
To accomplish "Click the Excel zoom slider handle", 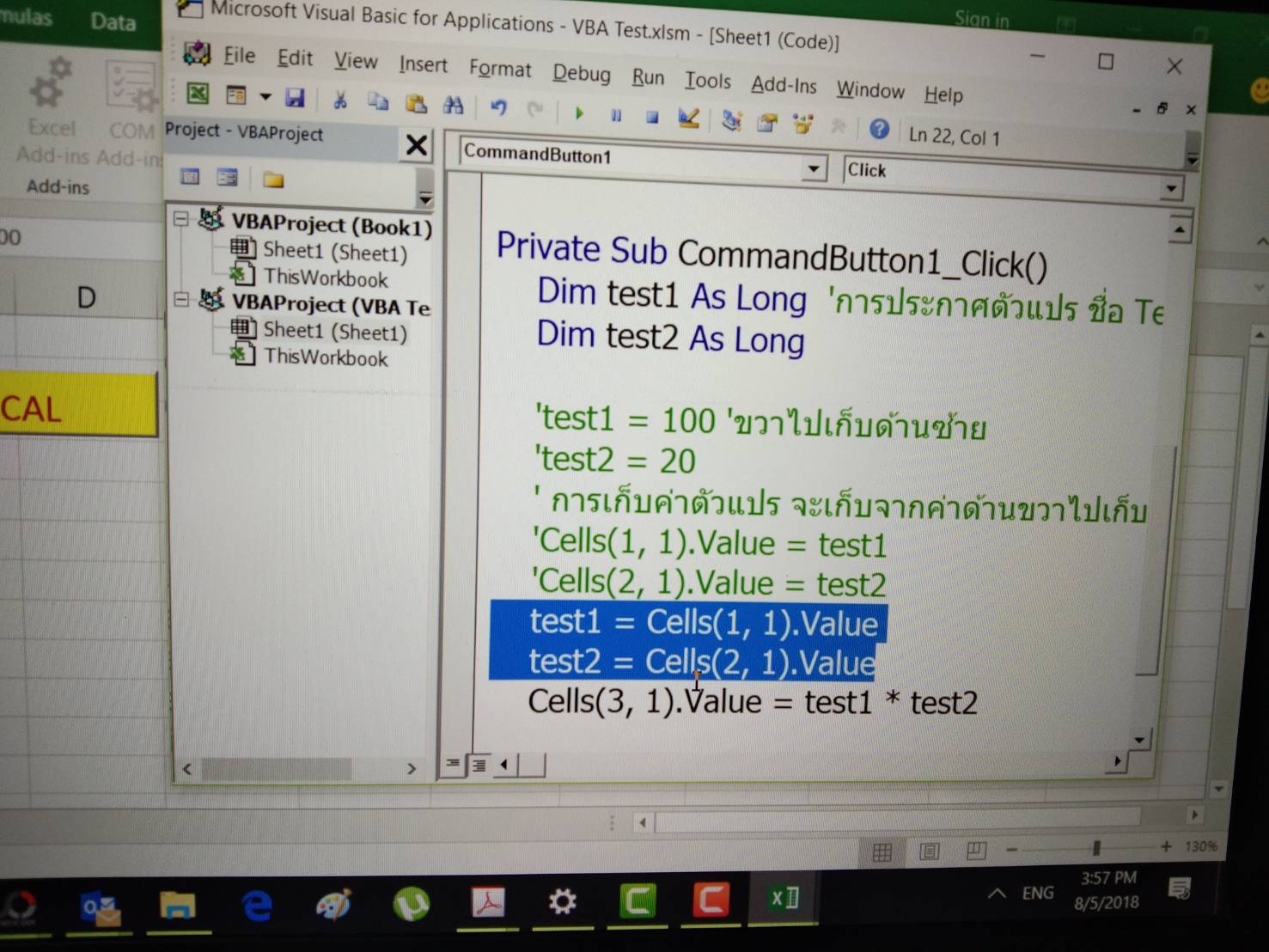I will click(1095, 848).
